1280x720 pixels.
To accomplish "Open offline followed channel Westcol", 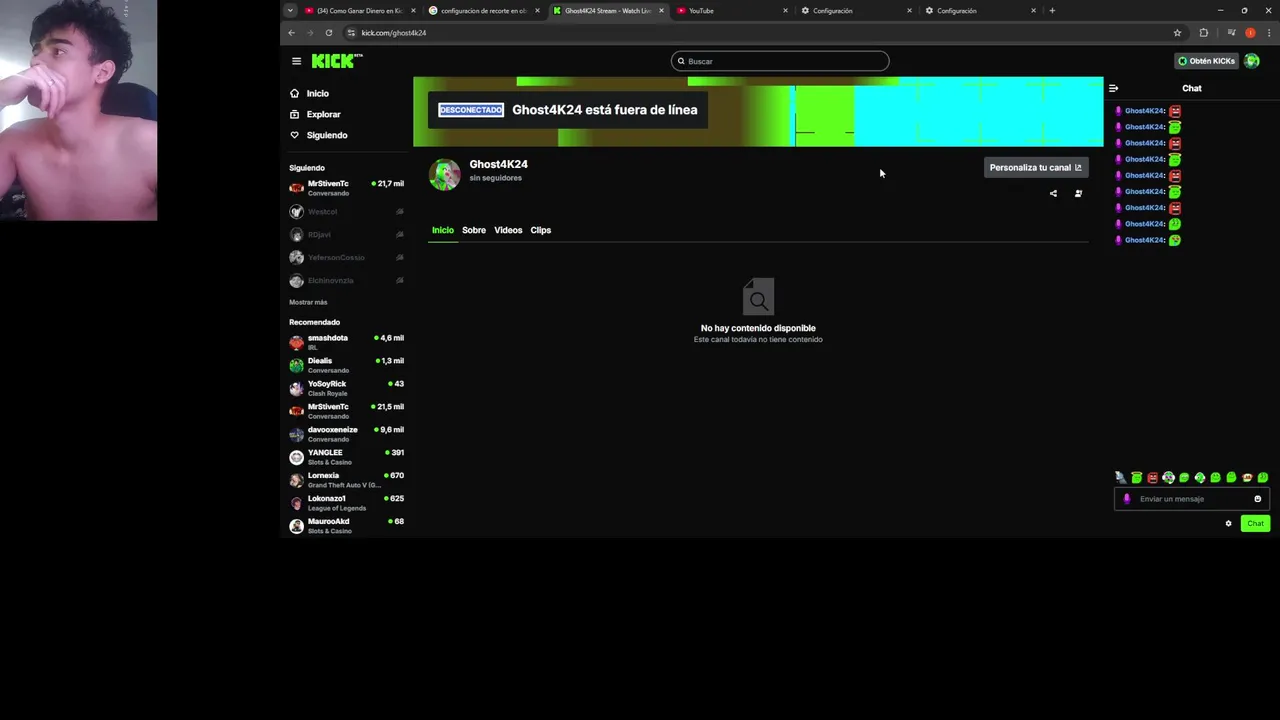I will tap(347, 212).
